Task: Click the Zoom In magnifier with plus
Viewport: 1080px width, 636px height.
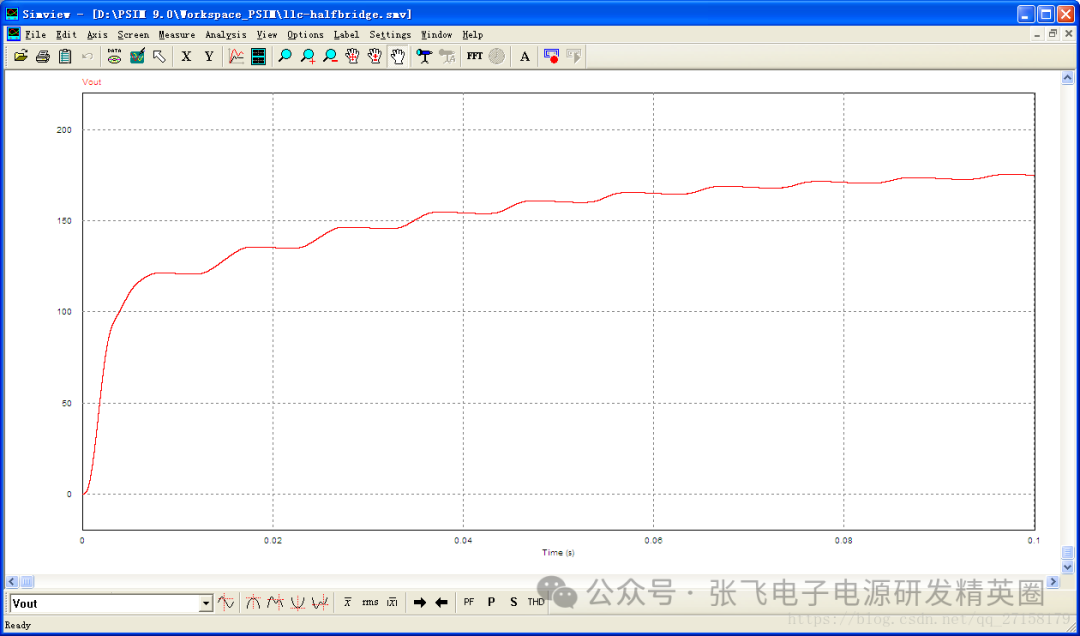Action: tap(308, 57)
